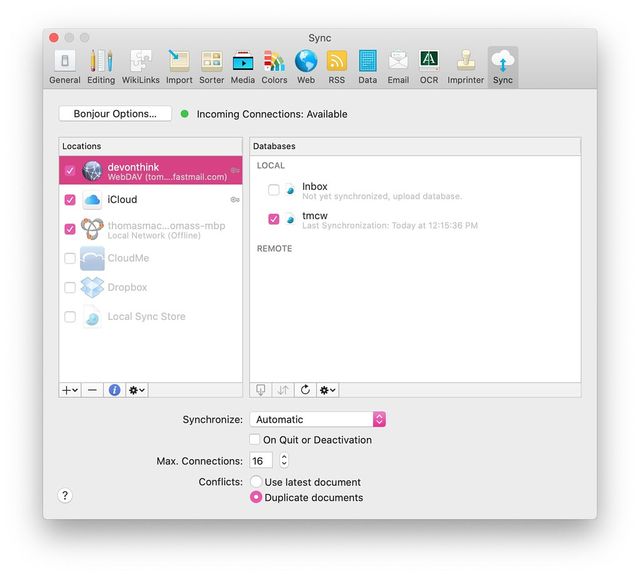
Task: Select the CloudMe location name
Action: [x=128, y=258]
